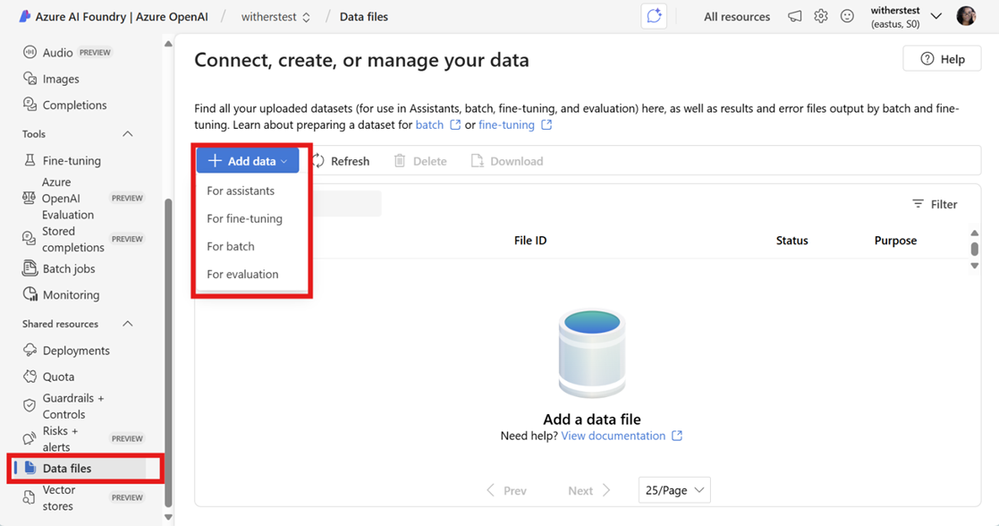Open the 25/Page dropdown
999x526 pixels.
pos(674,490)
